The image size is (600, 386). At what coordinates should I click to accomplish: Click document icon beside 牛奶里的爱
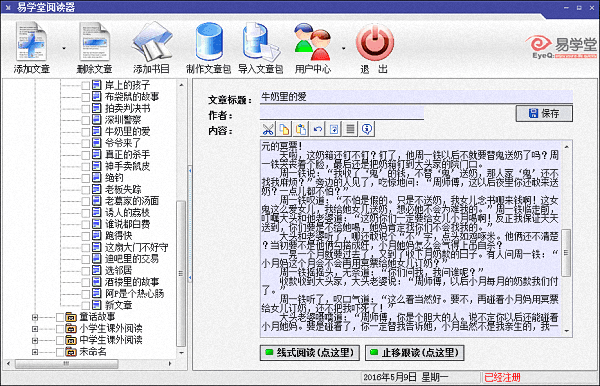96,131
